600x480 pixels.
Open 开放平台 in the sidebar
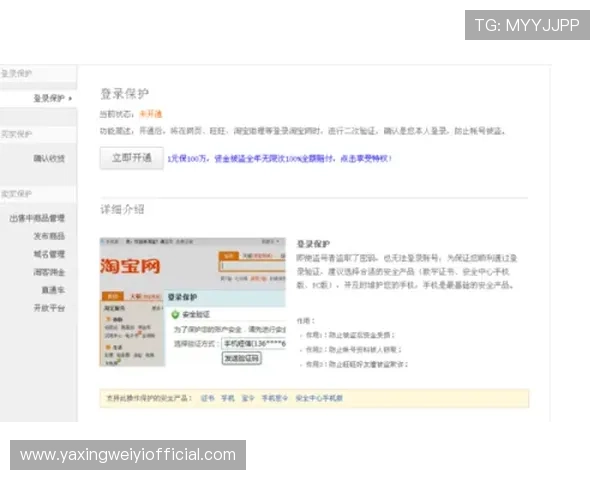[x=49, y=308]
